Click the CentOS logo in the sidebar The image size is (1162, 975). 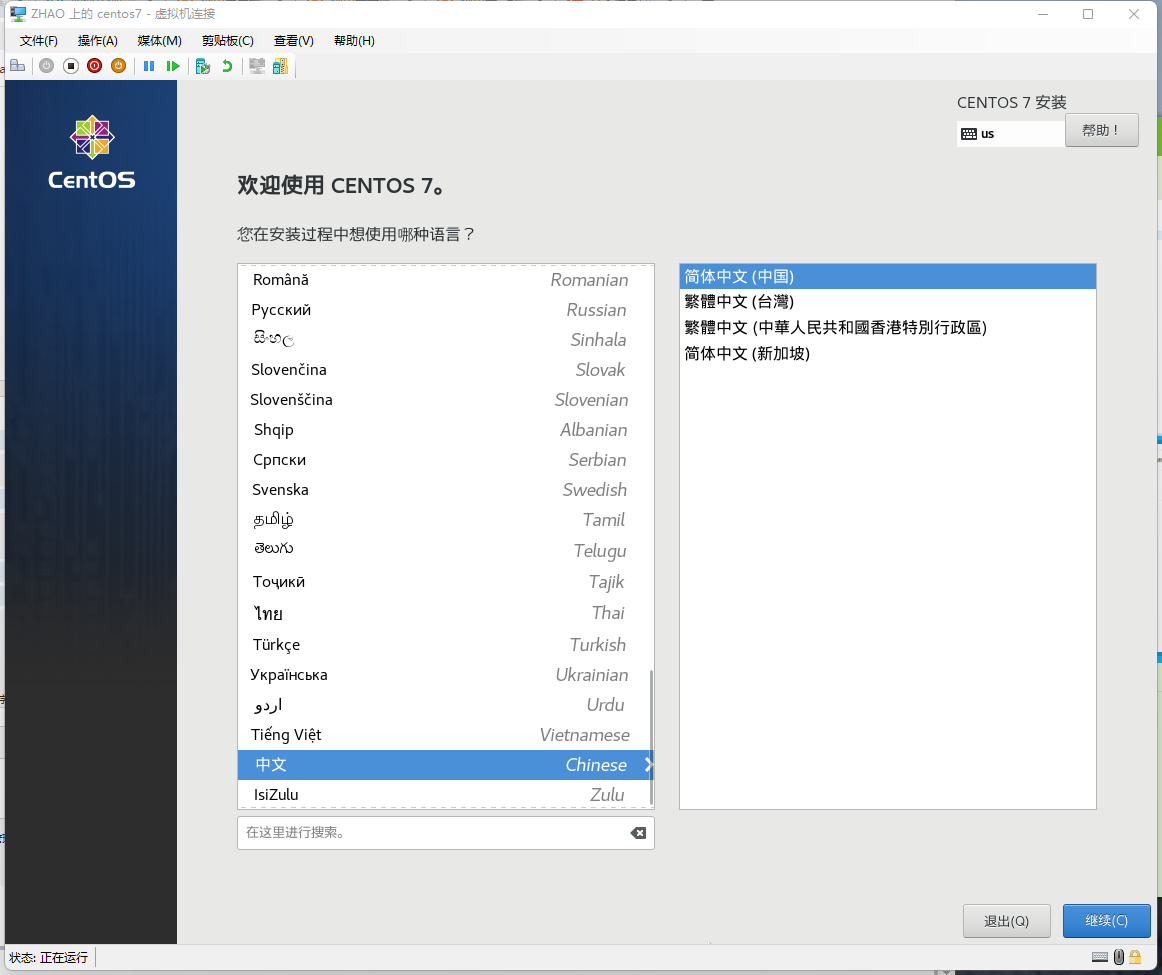point(92,152)
